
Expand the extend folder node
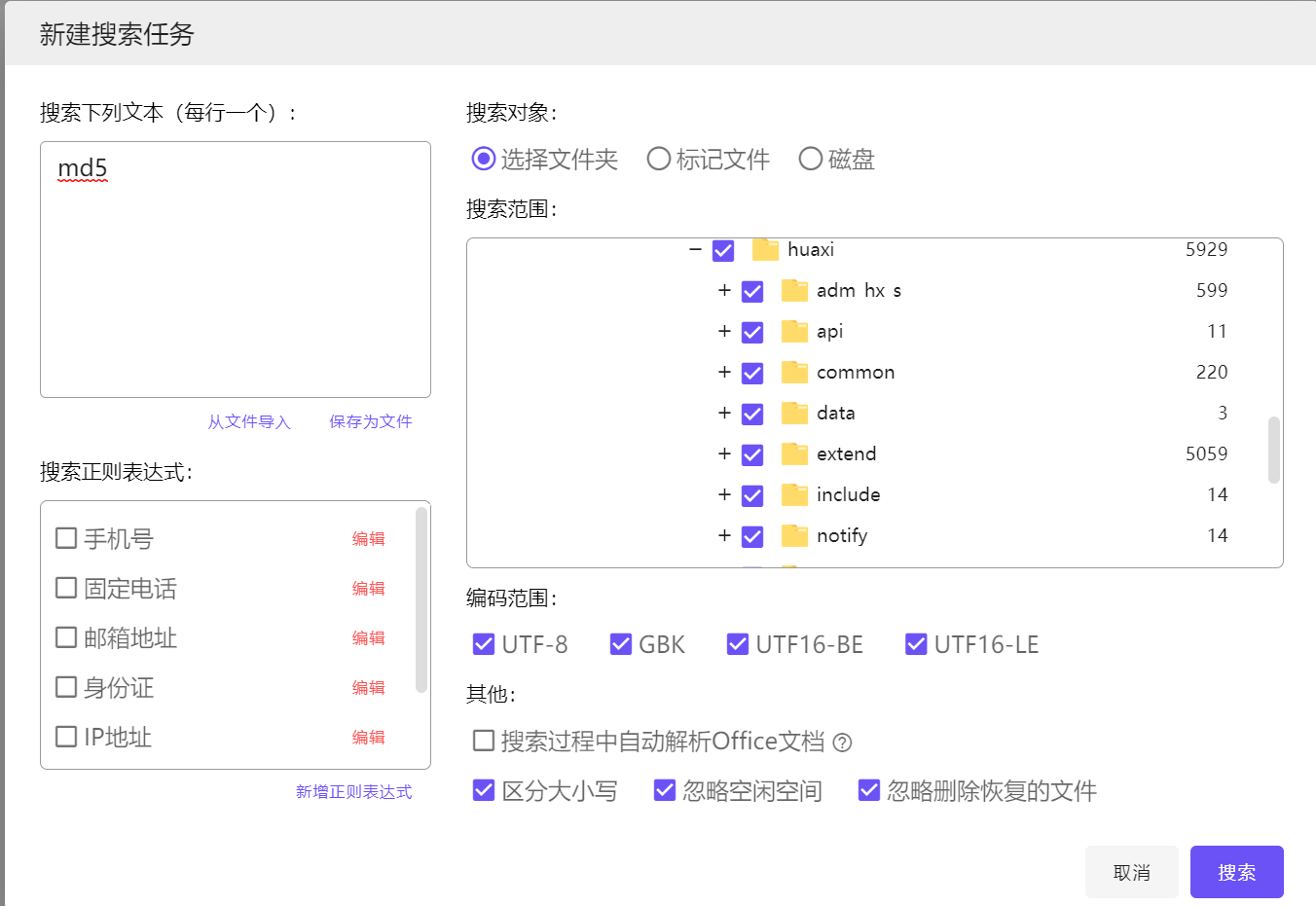click(x=724, y=454)
